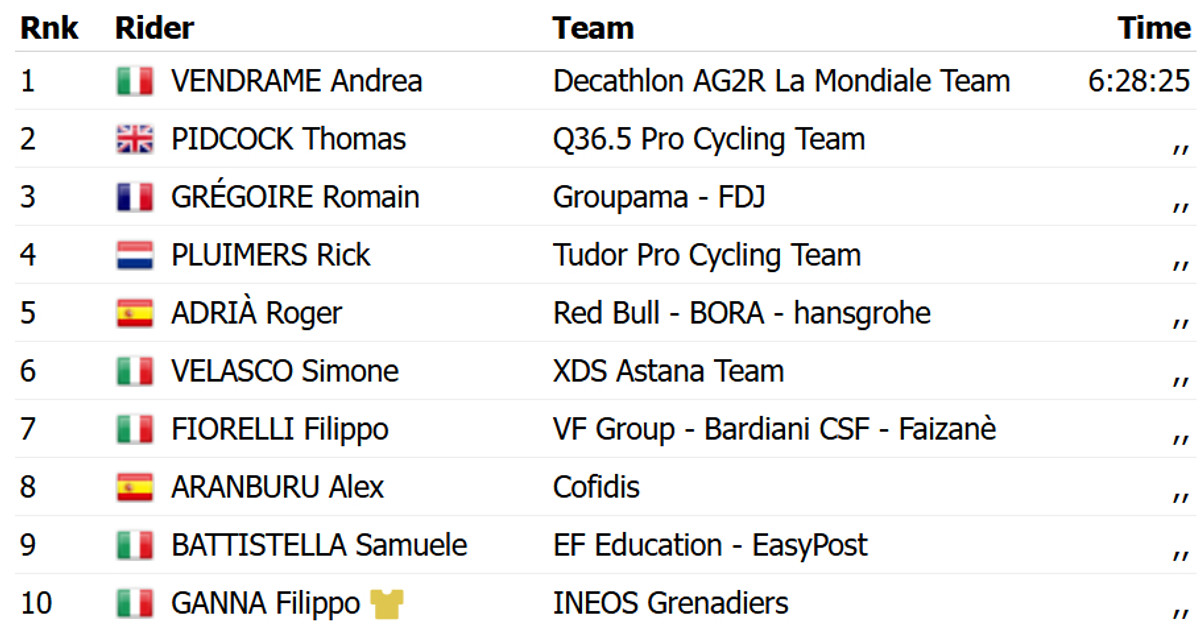
Task: Open rider PIDCOCK Thomas's profile
Action: coord(288,139)
